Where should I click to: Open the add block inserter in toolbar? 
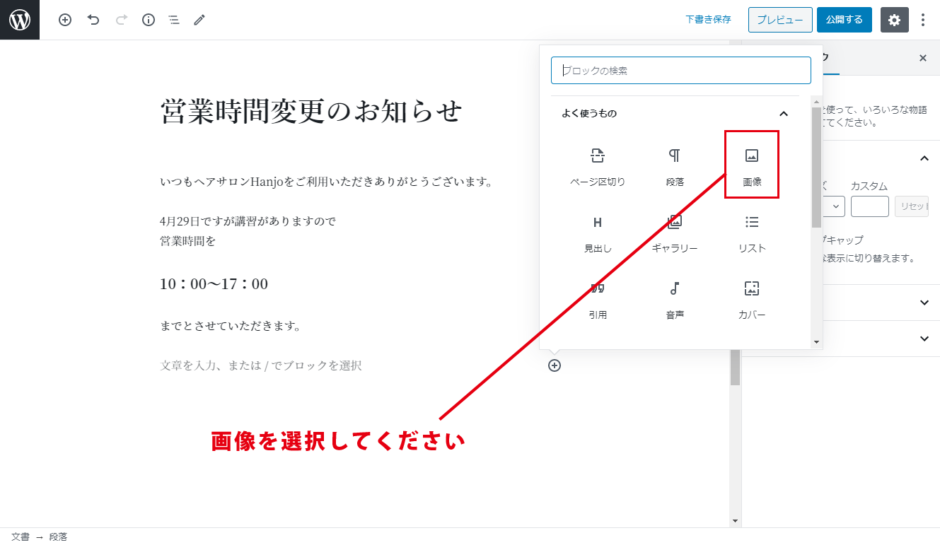tap(65, 20)
